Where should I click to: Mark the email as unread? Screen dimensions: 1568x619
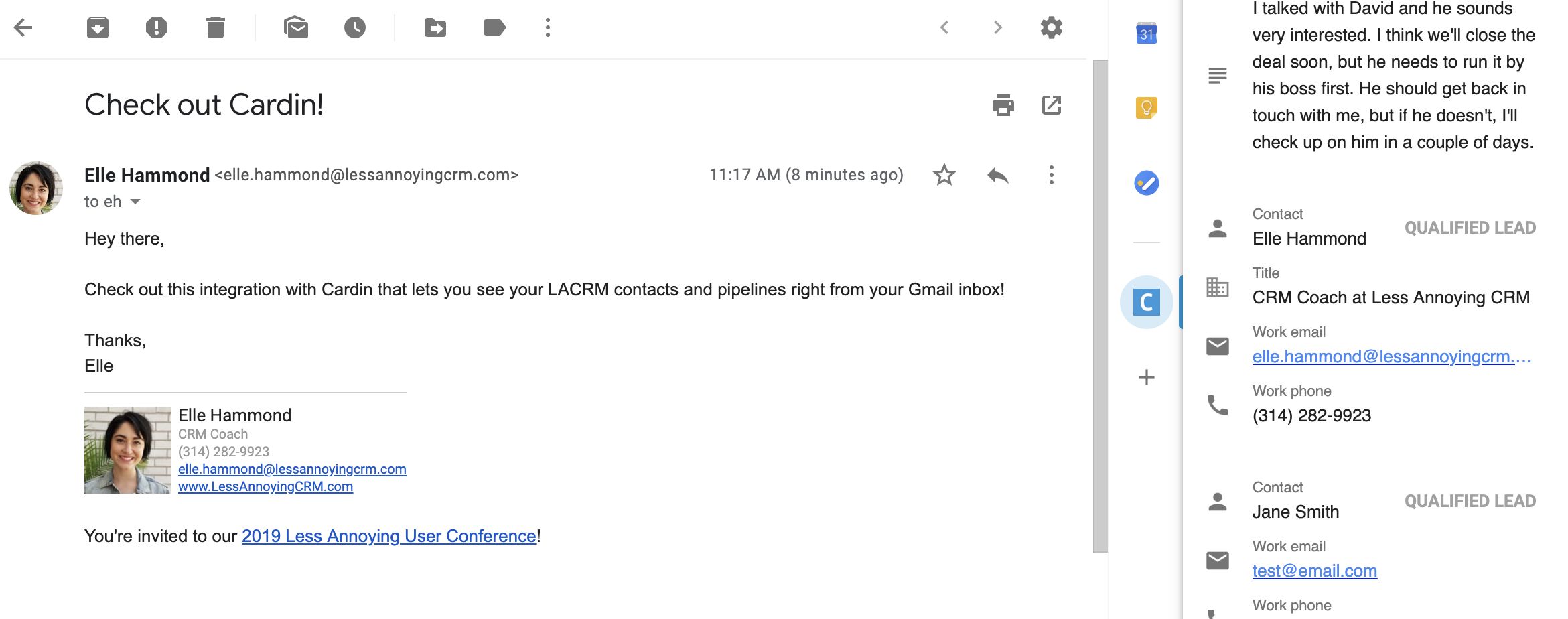pos(296,27)
